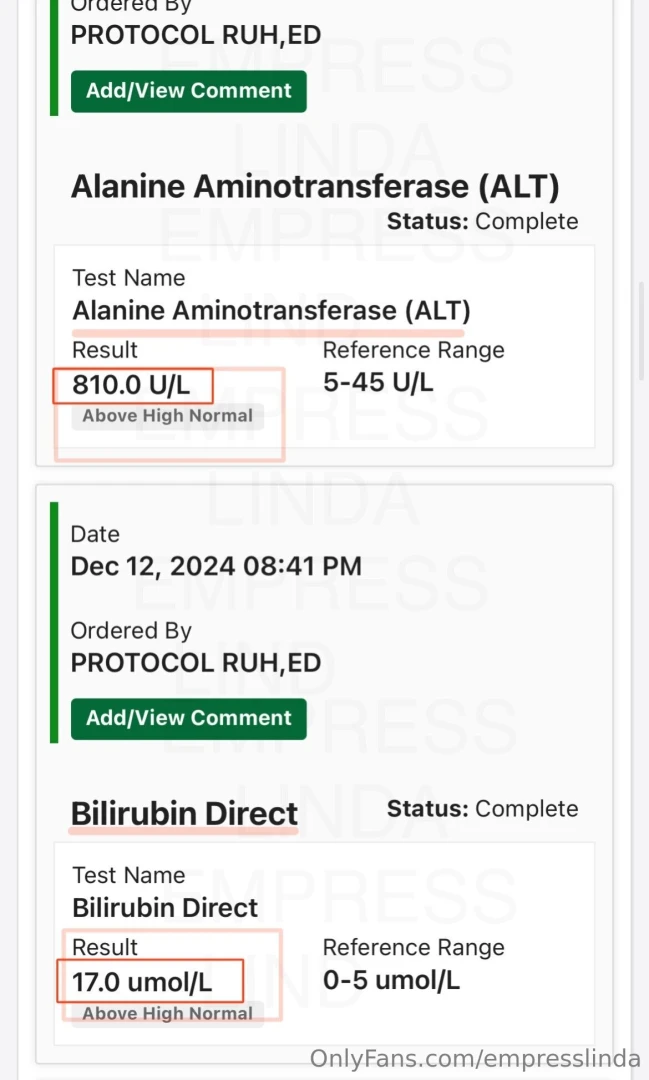Click the Above High Normal flag under ALT
The width and height of the screenshot is (649, 1080).
(167, 415)
